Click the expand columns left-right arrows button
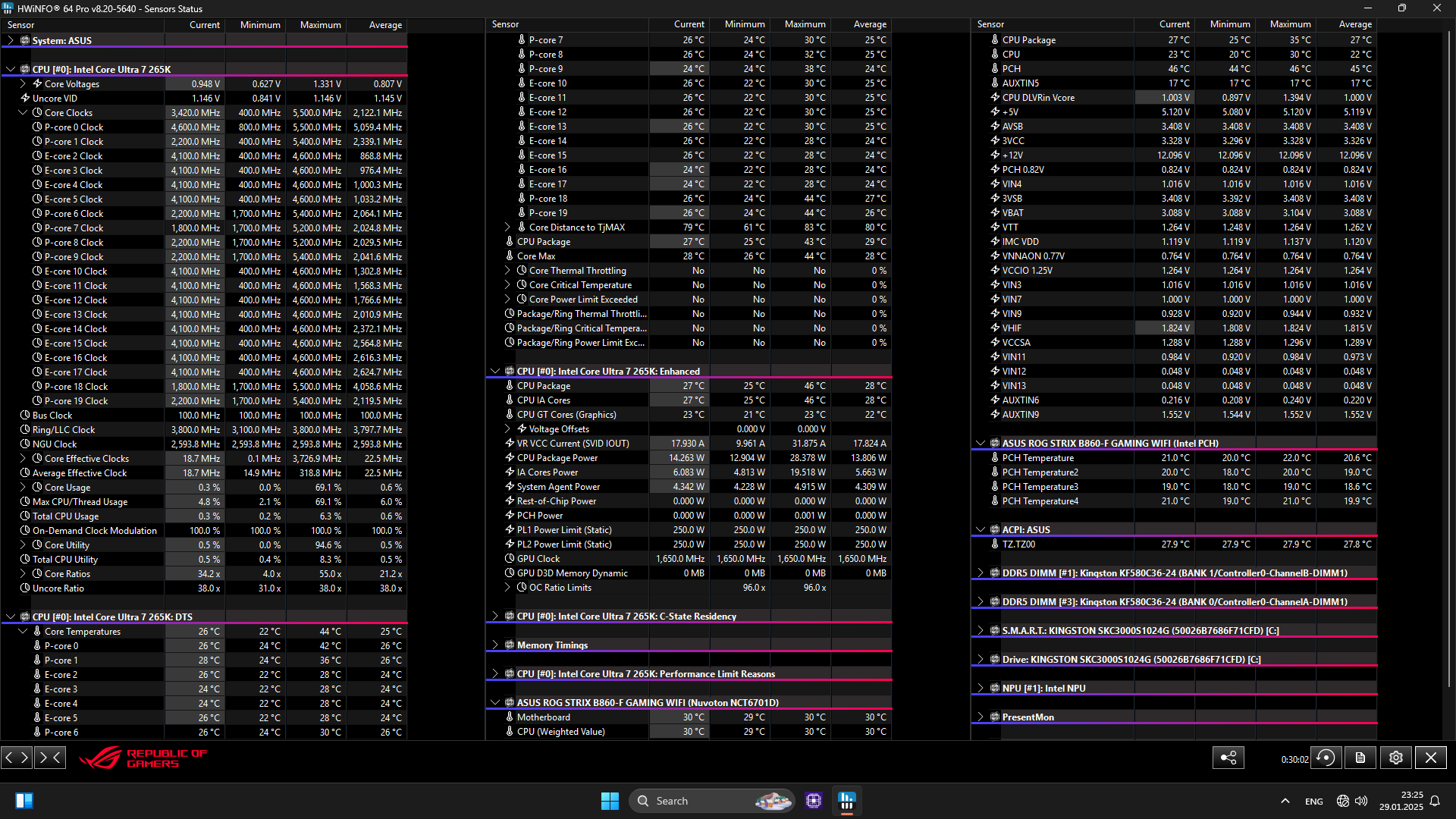The width and height of the screenshot is (1456, 819). [17, 757]
